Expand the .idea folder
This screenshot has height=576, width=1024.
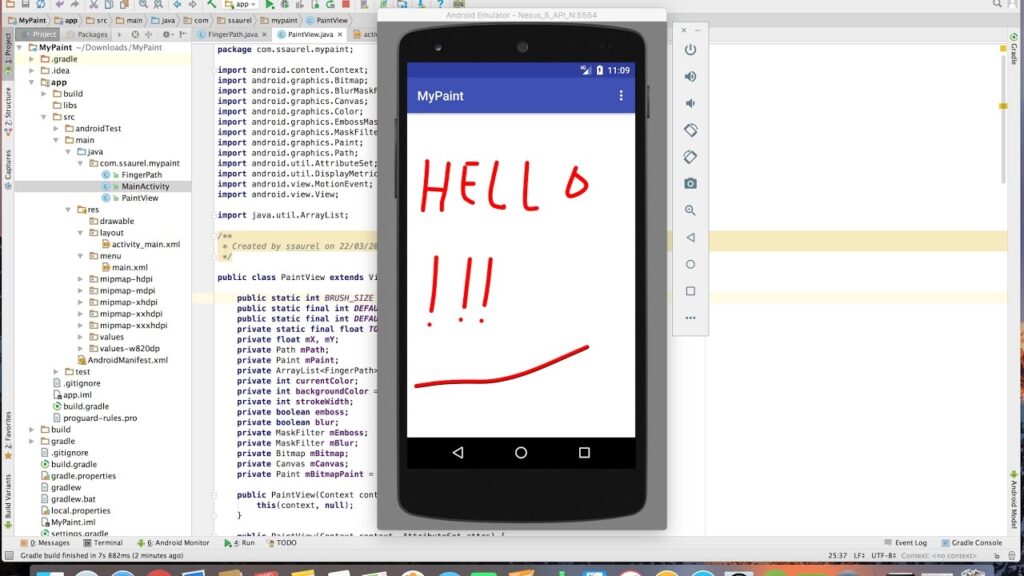click(x=31, y=71)
